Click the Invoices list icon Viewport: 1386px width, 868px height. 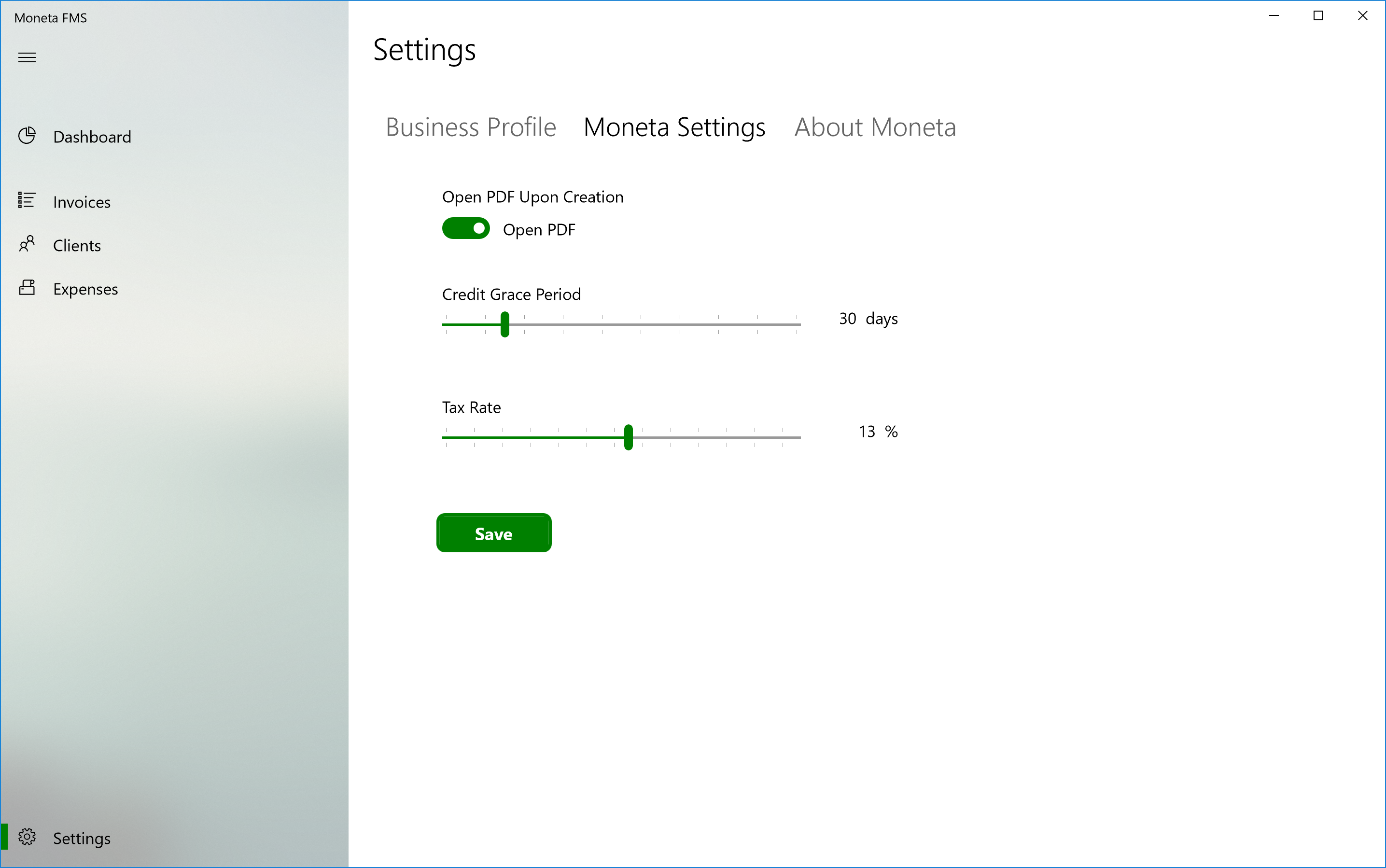click(27, 200)
